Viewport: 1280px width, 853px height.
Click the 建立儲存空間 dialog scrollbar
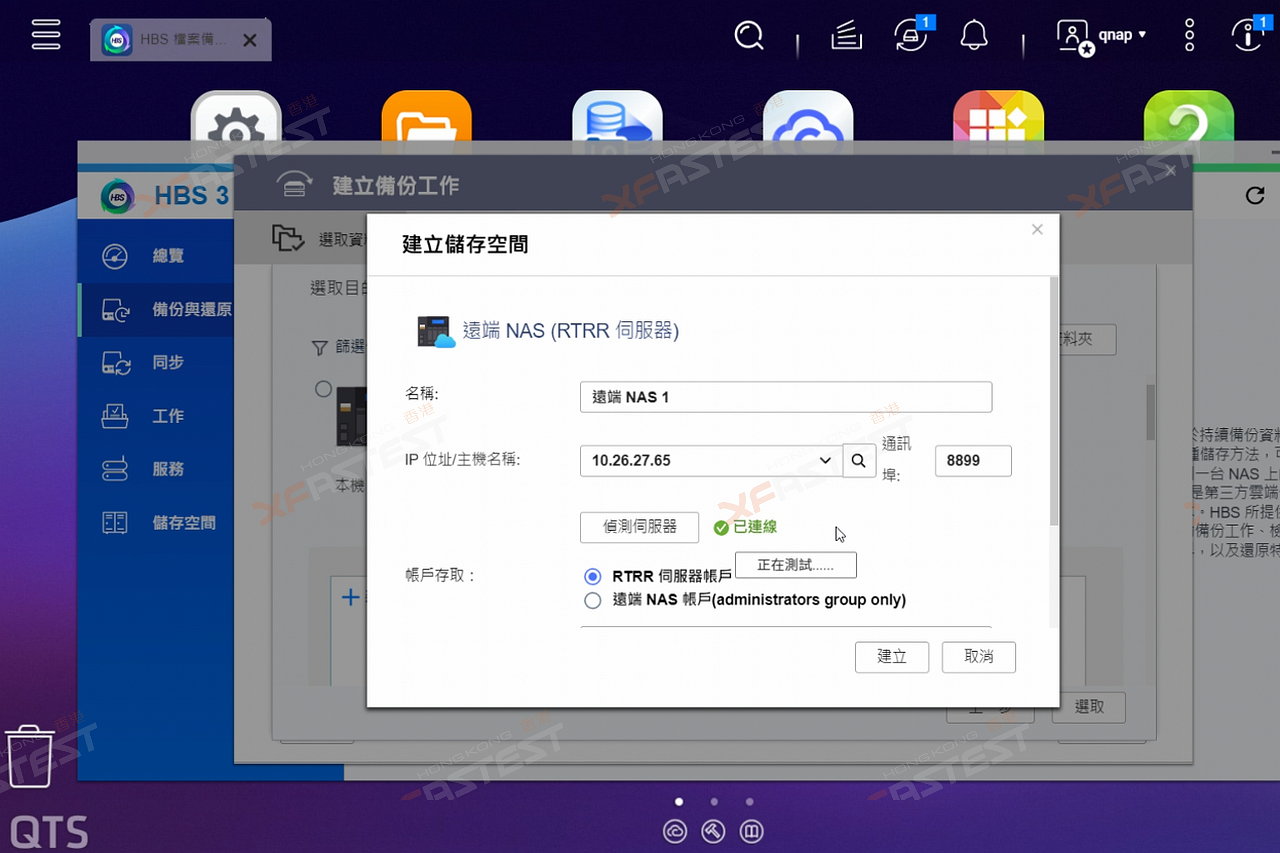(x=1052, y=402)
